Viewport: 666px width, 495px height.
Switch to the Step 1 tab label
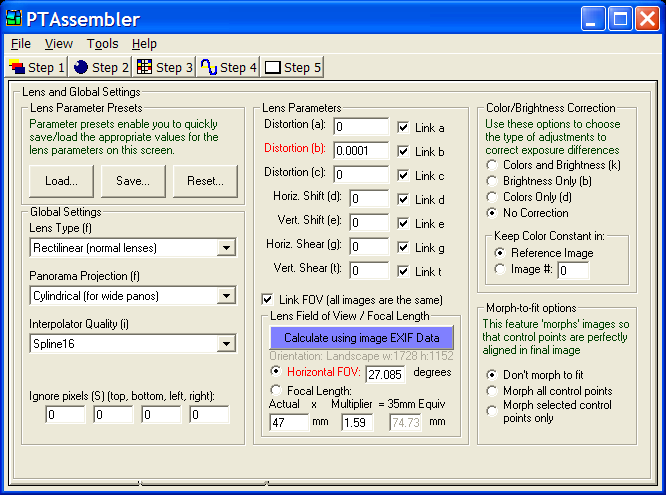(46, 67)
